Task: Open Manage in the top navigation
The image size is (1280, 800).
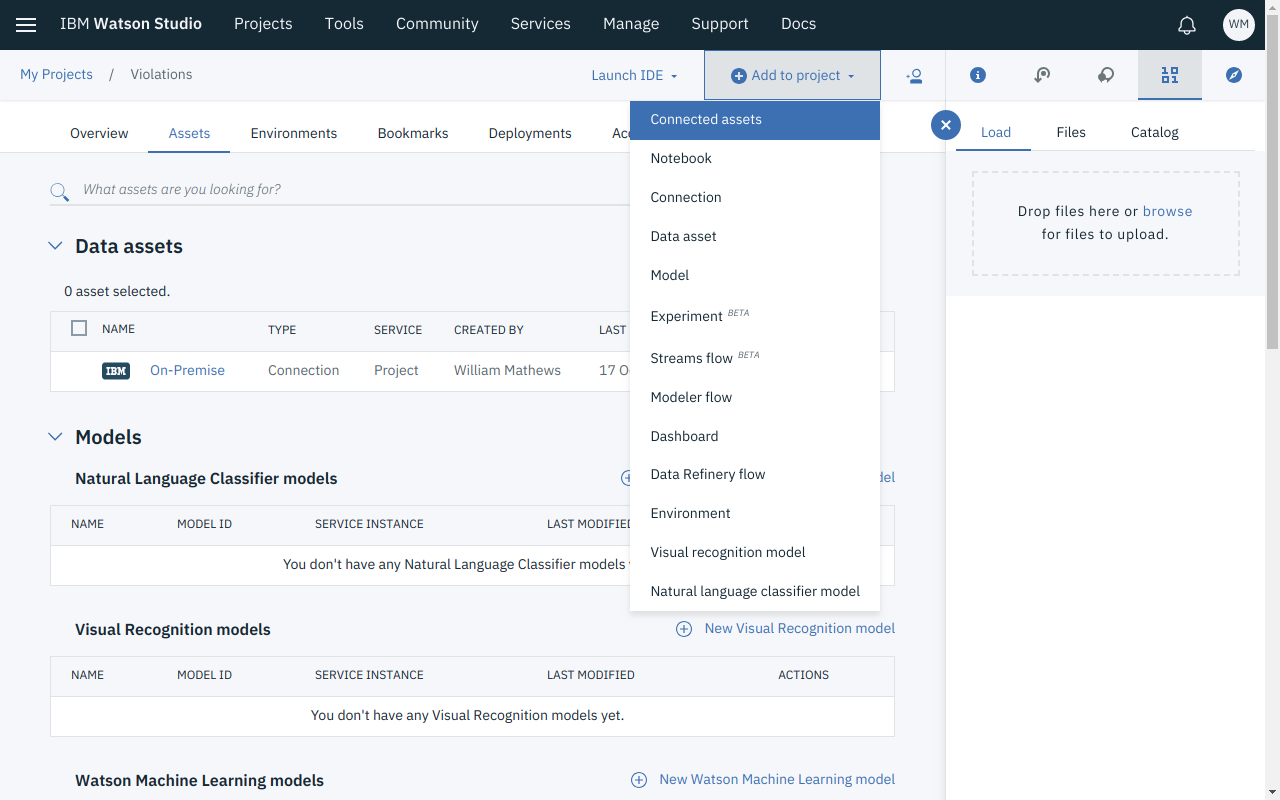Action: [x=631, y=24]
